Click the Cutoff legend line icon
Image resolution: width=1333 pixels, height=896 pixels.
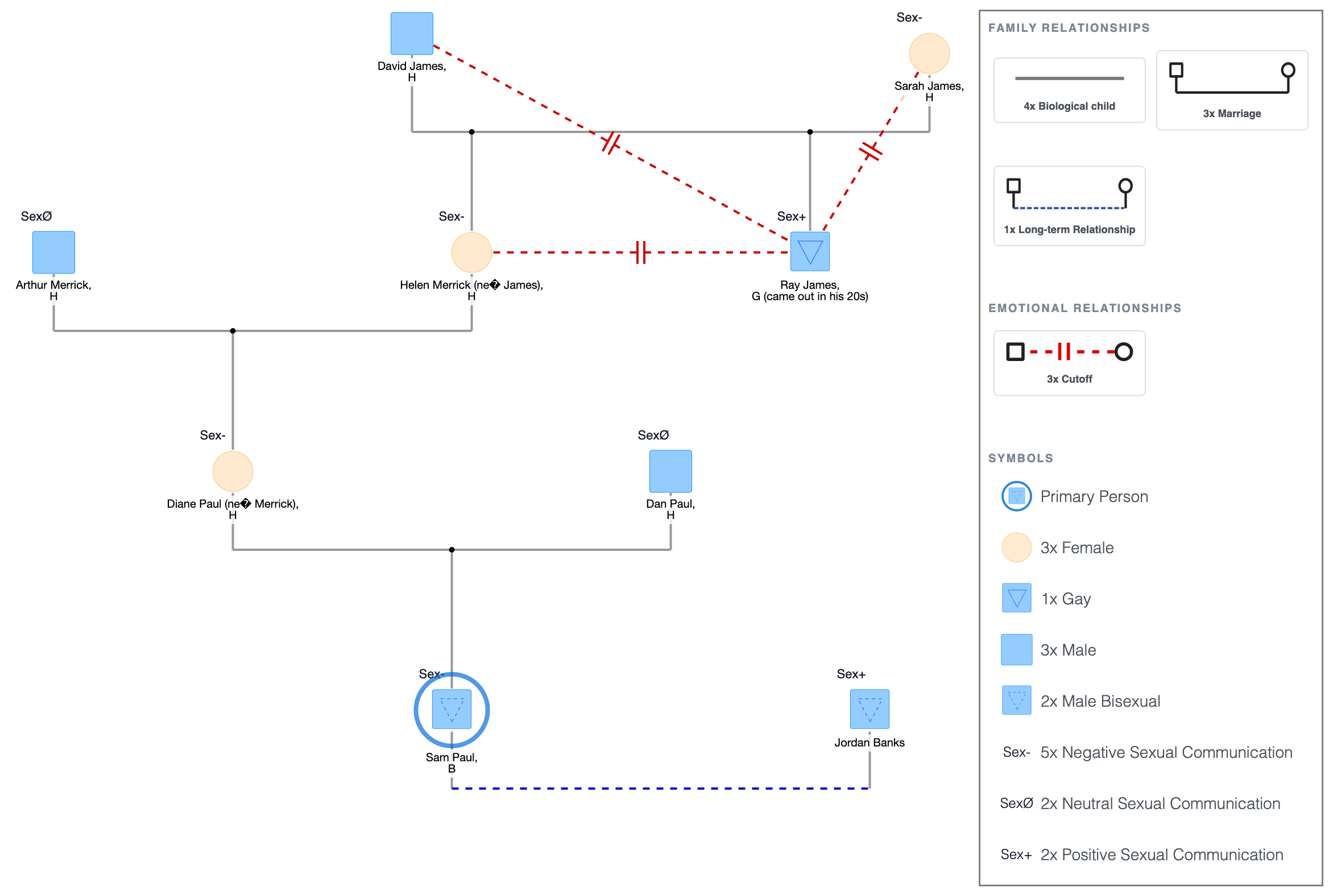click(x=1069, y=351)
